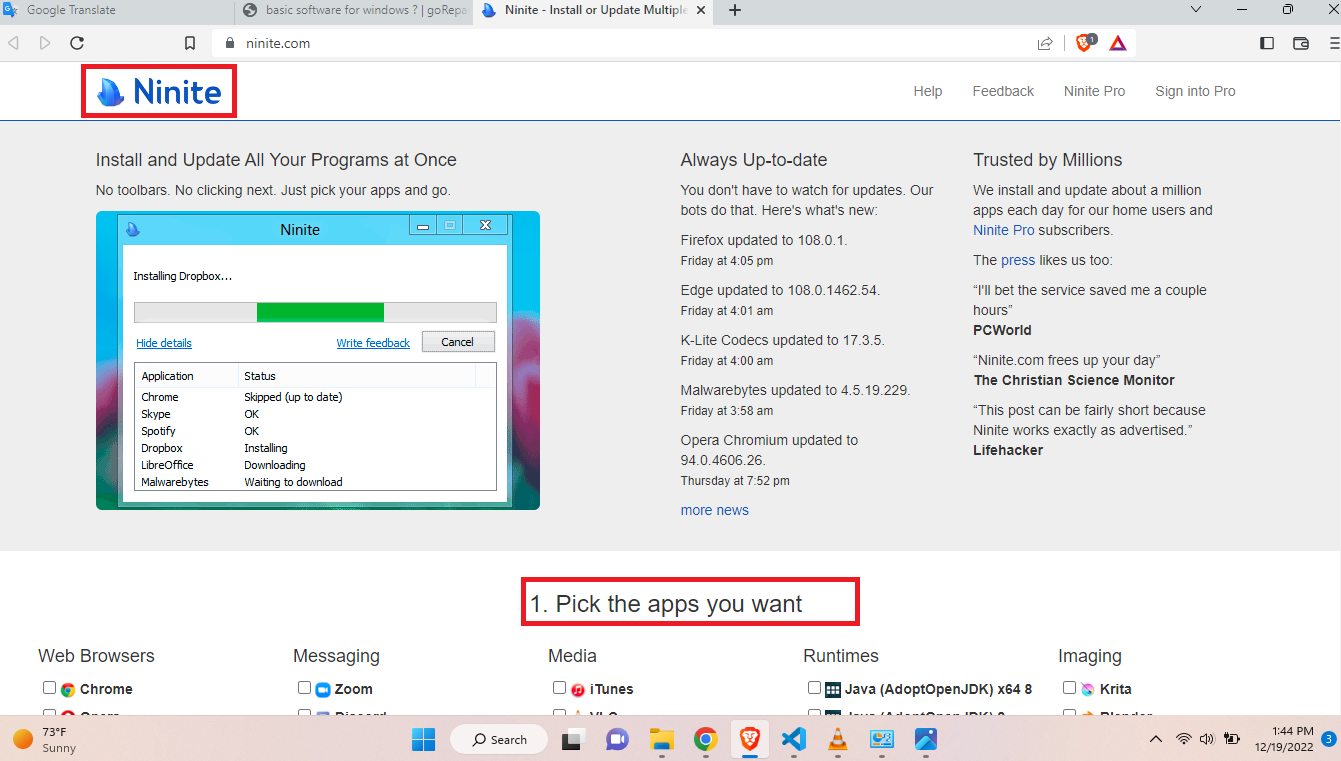Open Visual Studio Code from taskbar
Image resolution: width=1341 pixels, height=761 pixels.
point(794,740)
